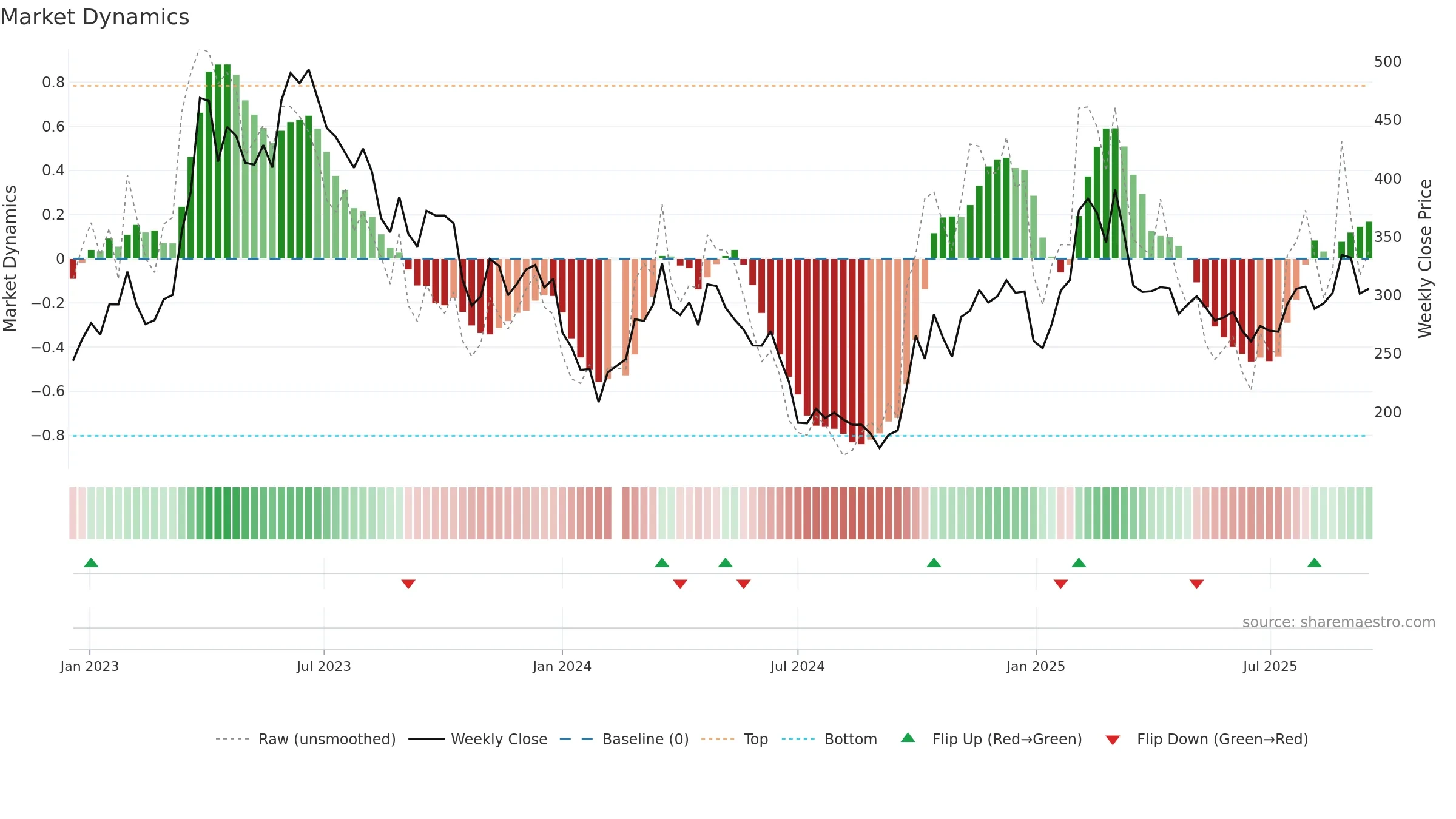Click the 500 right axis tick label
The height and width of the screenshot is (819, 1456).
[x=1388, y=62]
